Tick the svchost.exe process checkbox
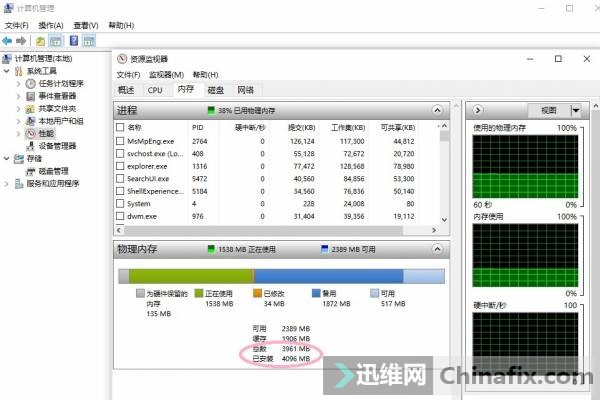The width and height of the screenshot is (600, 400). tap(120, 153)
